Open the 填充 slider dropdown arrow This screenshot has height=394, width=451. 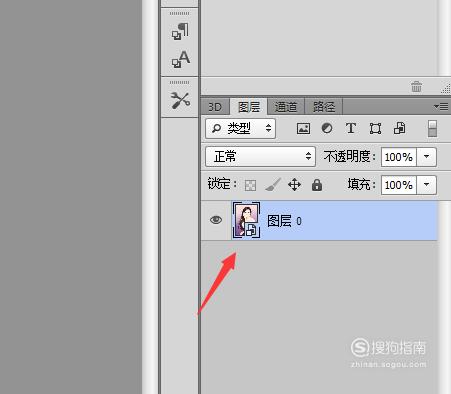pyautogui.click(x=426, y=185)
